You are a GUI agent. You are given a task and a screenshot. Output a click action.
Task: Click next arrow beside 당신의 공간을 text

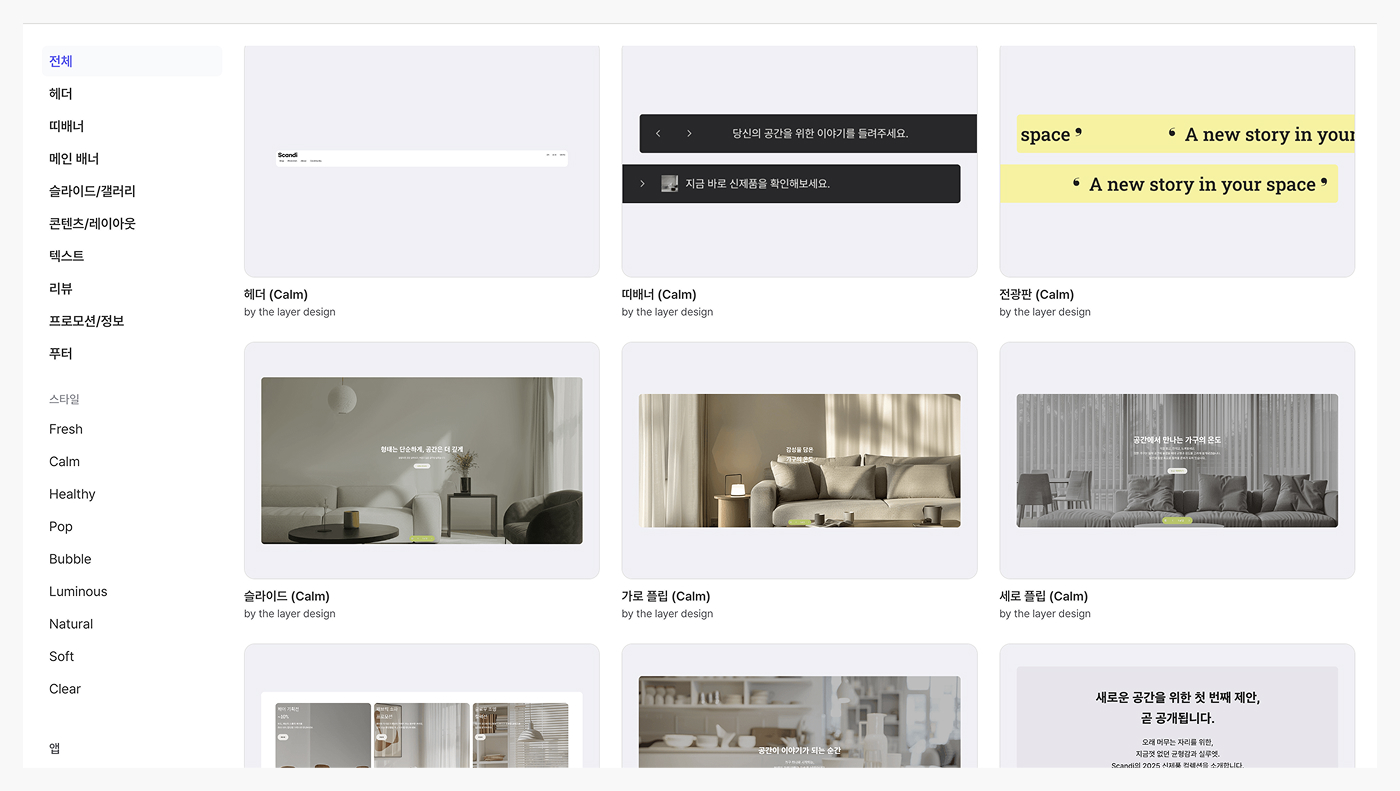pos(689,133)
